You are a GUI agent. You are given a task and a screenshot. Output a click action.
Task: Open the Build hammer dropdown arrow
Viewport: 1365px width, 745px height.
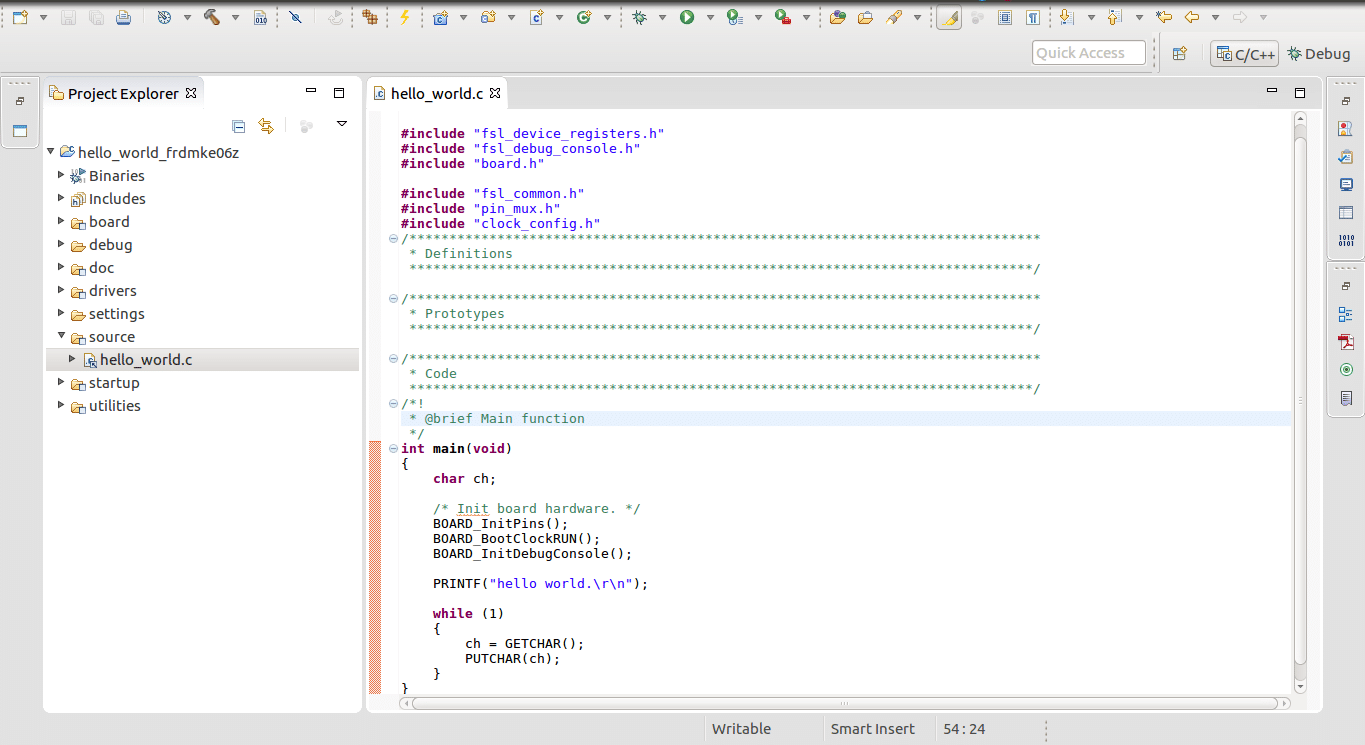[x=235, y=17]
